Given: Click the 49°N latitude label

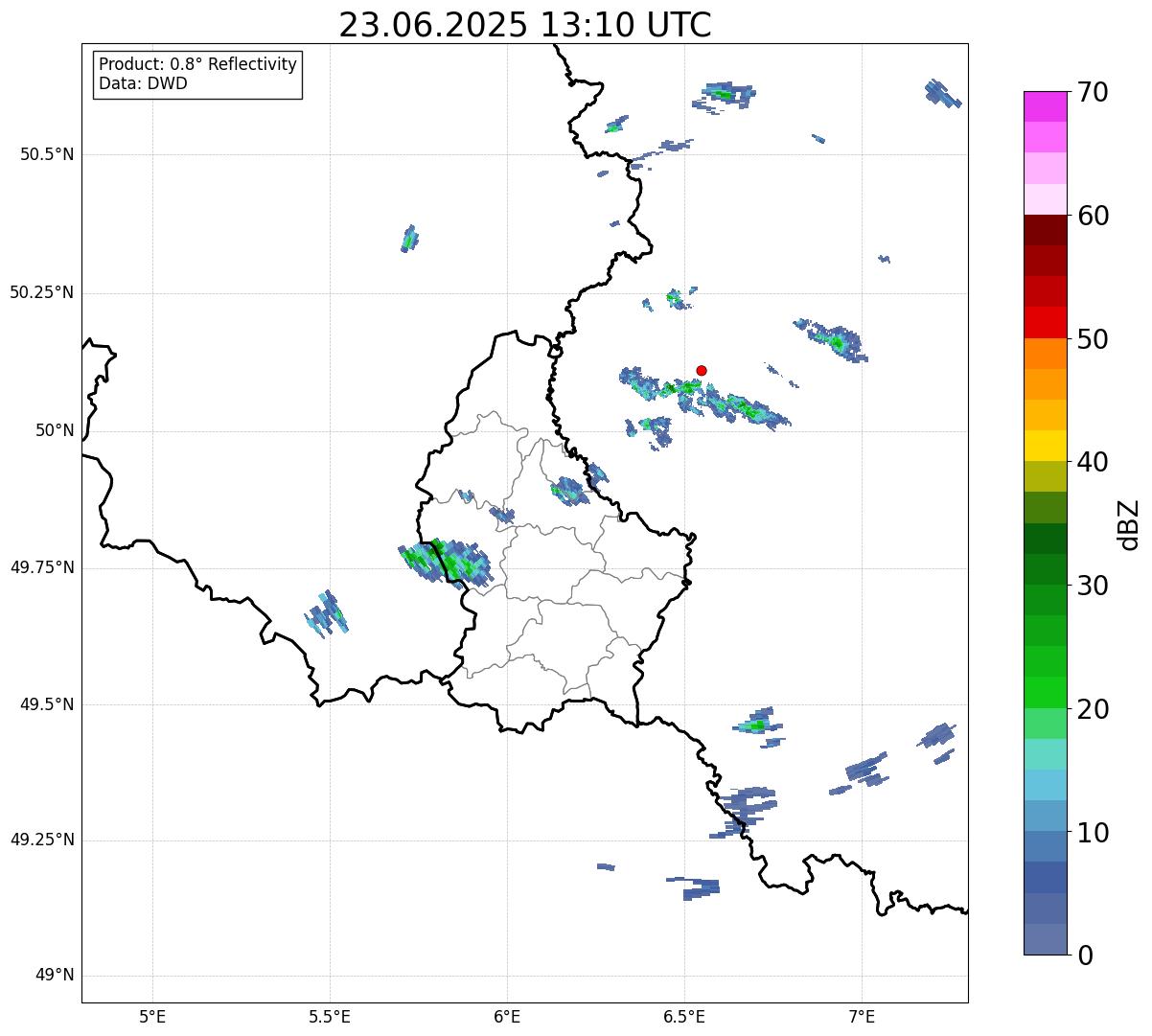Looking at the screenshot, I should (55, 976).
